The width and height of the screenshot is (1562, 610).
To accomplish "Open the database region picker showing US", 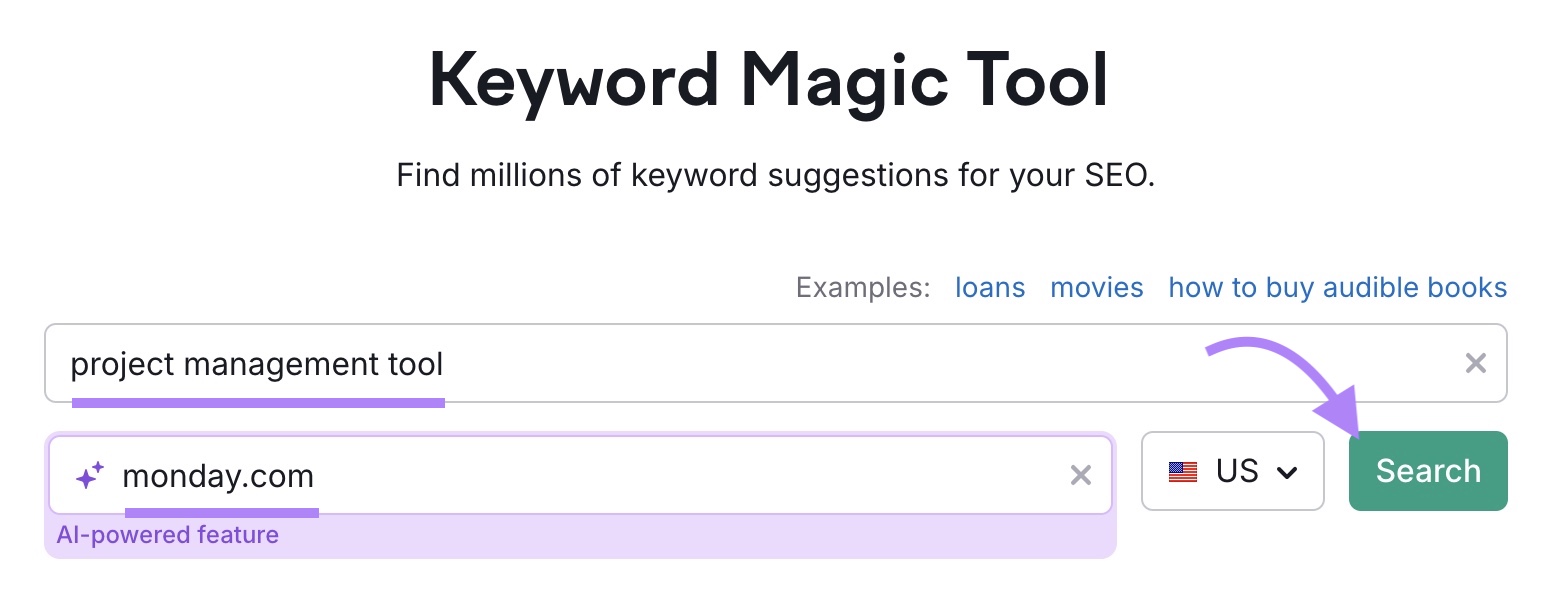I will (x=1233, y=471).
